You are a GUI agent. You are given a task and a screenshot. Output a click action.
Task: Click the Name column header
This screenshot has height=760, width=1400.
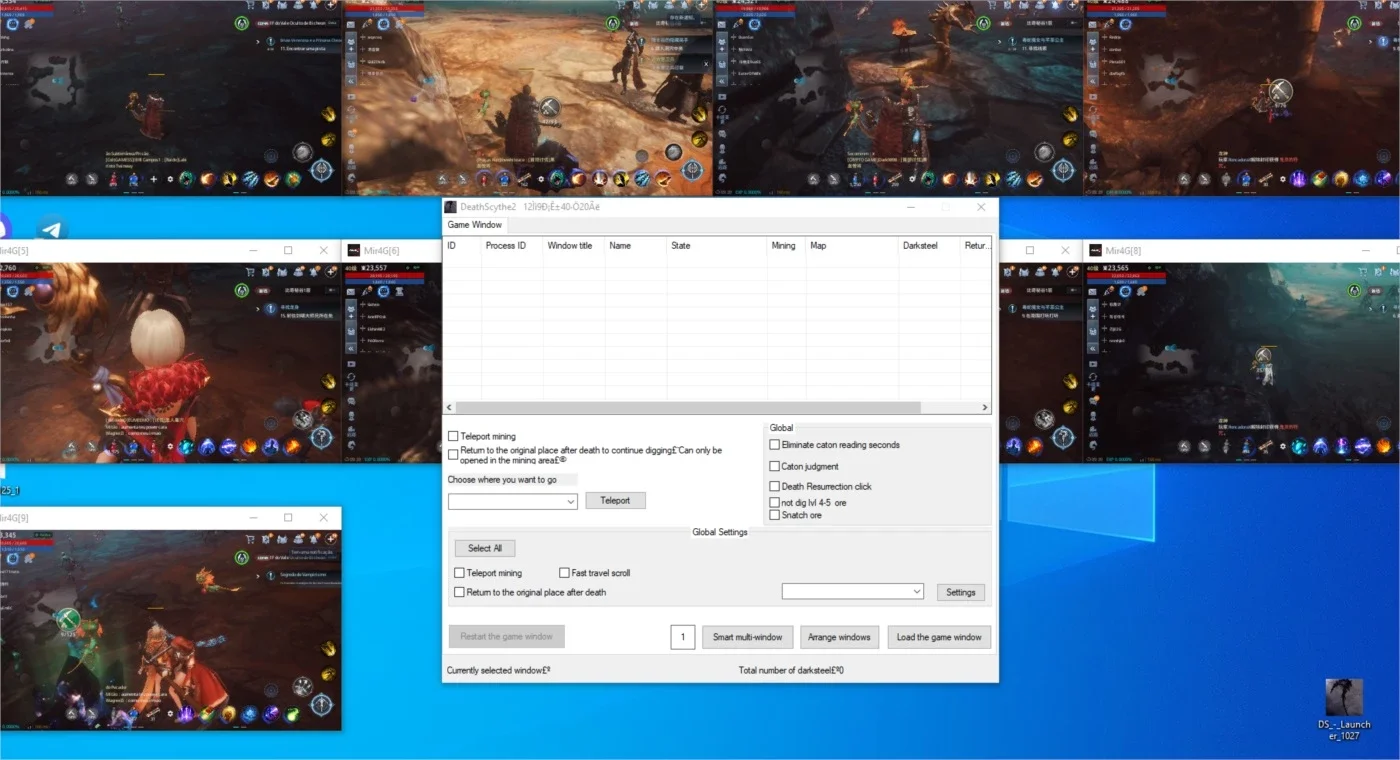635,245
